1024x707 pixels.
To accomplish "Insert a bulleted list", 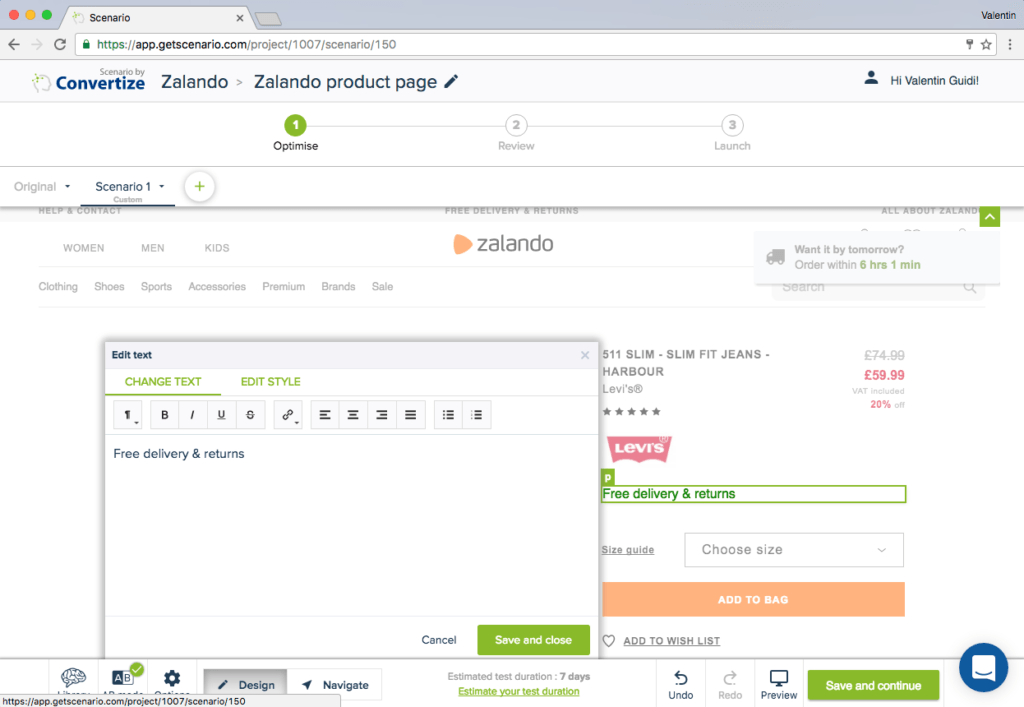I will tap(448, 415).
